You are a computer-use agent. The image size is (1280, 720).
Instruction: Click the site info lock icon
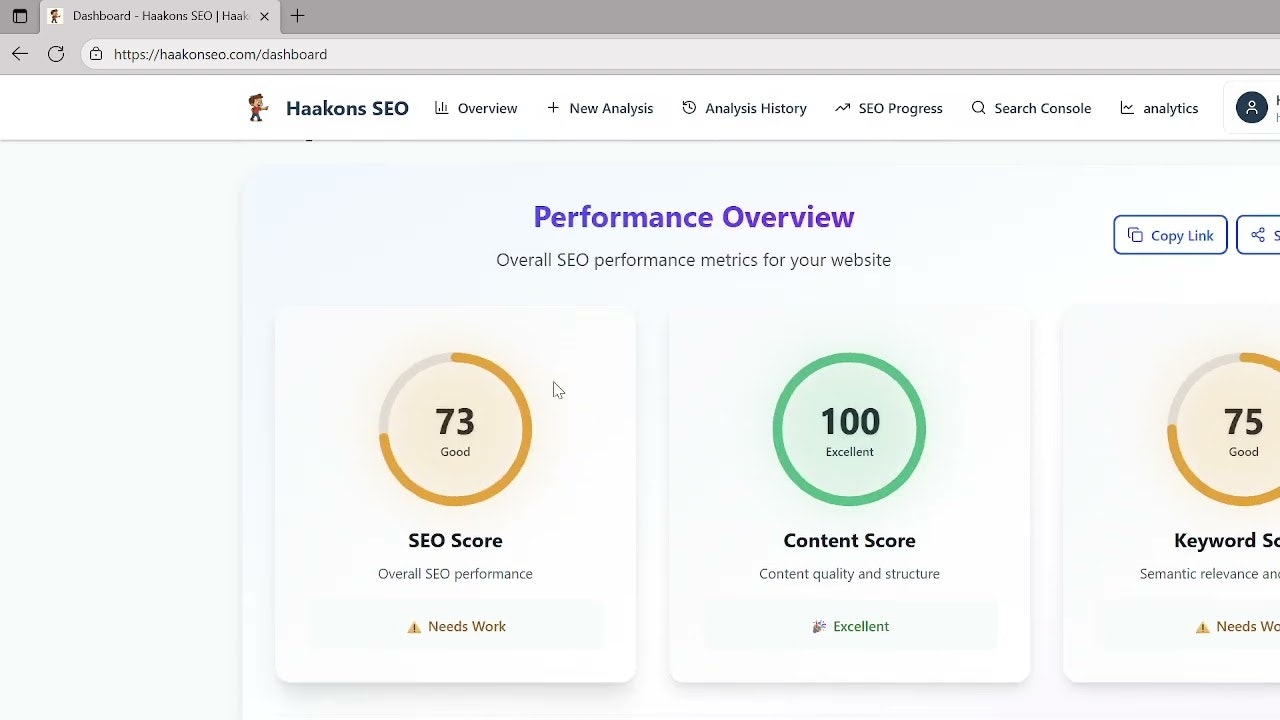pos(96,54)
